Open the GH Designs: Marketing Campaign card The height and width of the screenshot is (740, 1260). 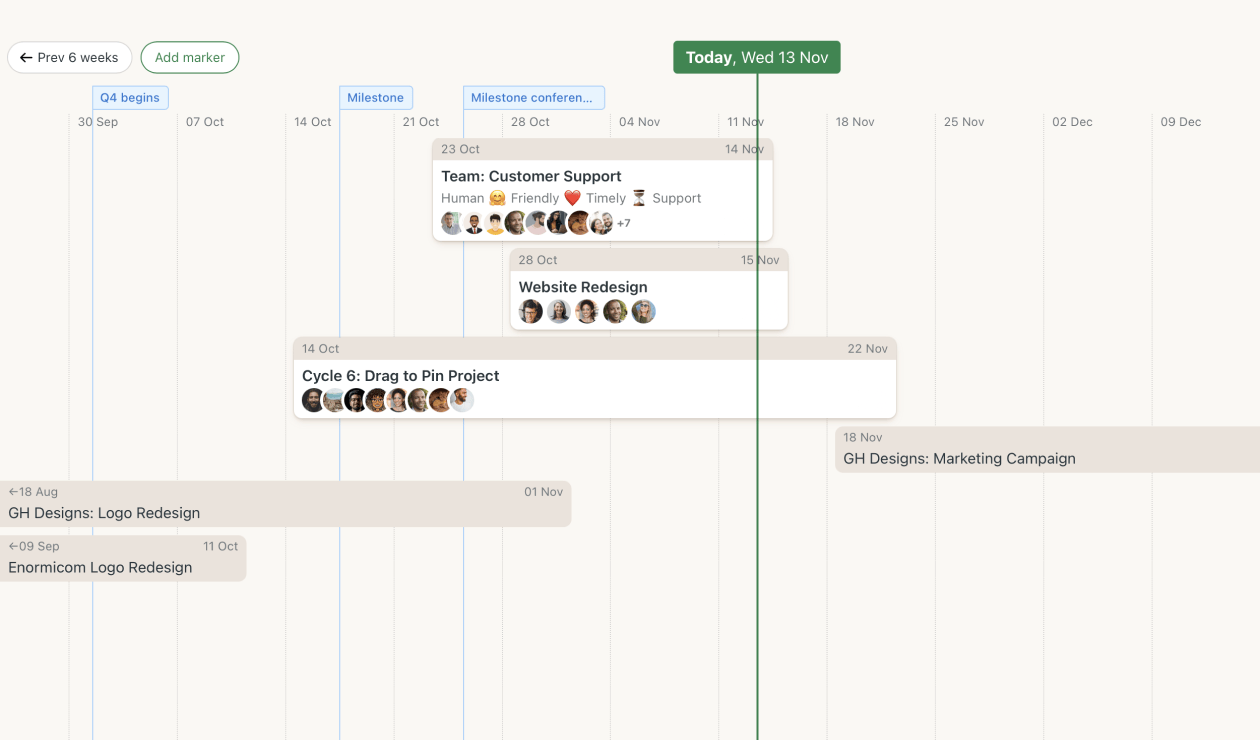tap(960, 458)
